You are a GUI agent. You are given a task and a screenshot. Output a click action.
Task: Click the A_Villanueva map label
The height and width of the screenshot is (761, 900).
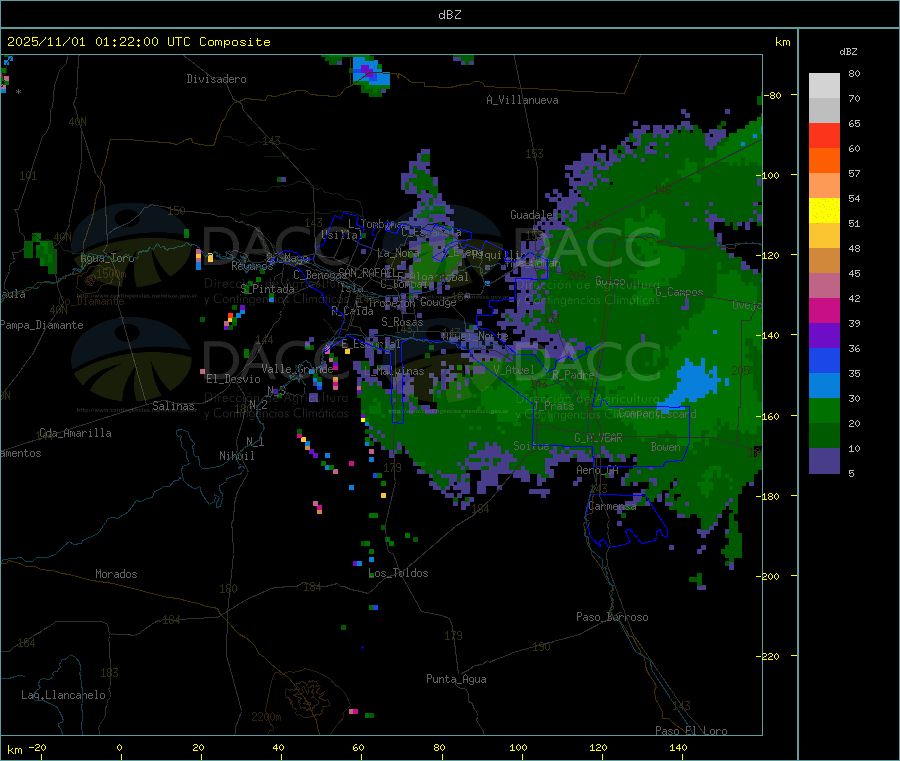(522, 100)
